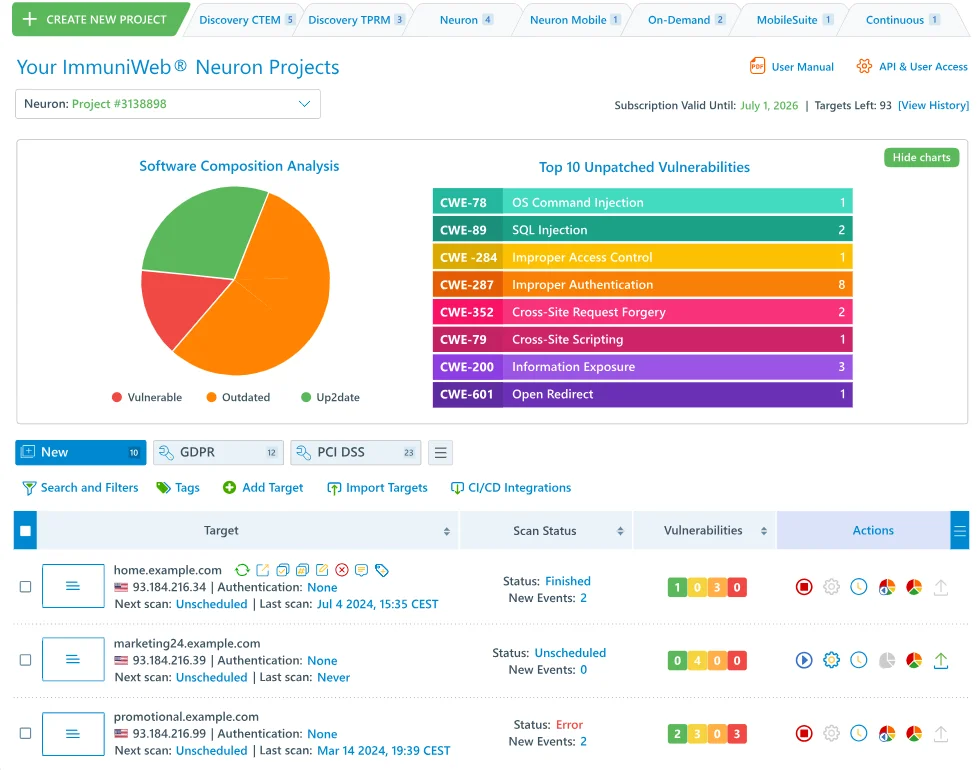This screenshot has width=979, height=770.
Task: Expand the marketing24.example.com thumbnail menu
Action: click(x=73, y=659)
